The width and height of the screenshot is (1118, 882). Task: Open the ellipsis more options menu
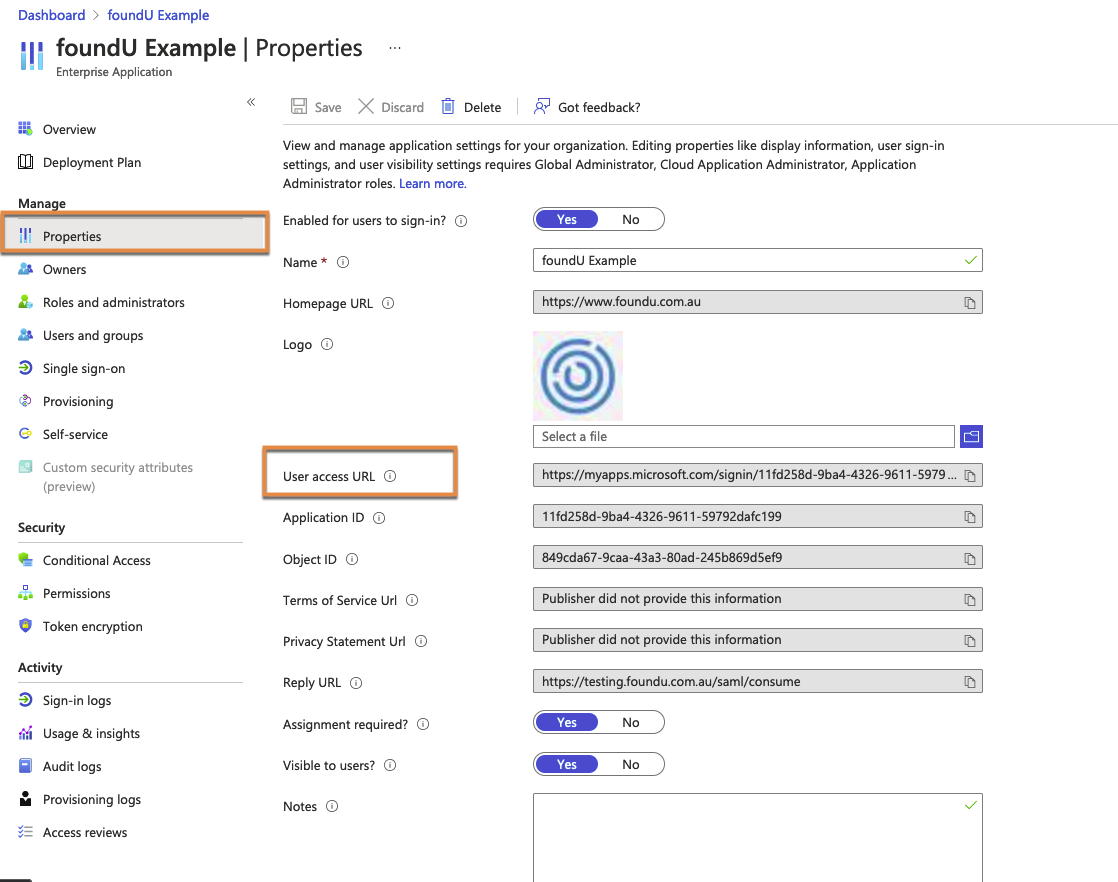395,48
